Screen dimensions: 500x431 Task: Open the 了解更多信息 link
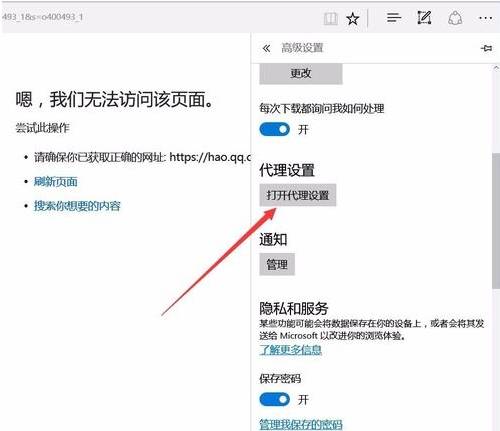pyautogui.click(x=290, y=350)
